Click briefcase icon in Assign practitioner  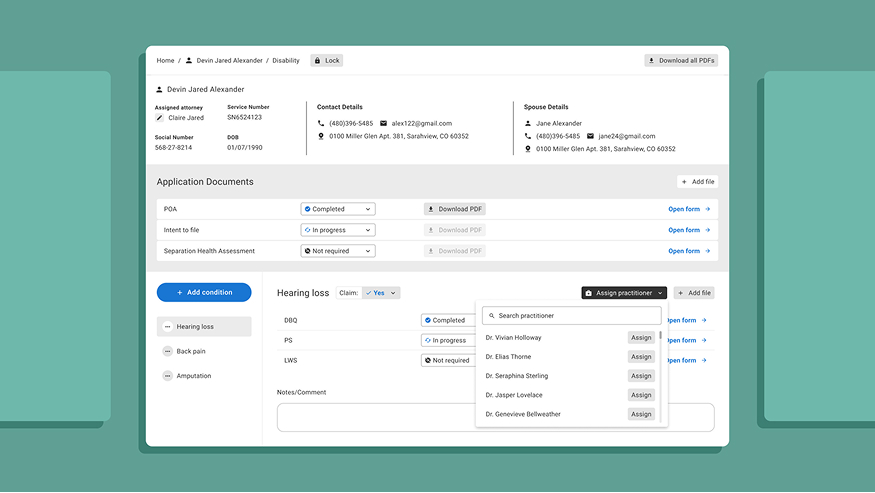(x=588, y=293)
